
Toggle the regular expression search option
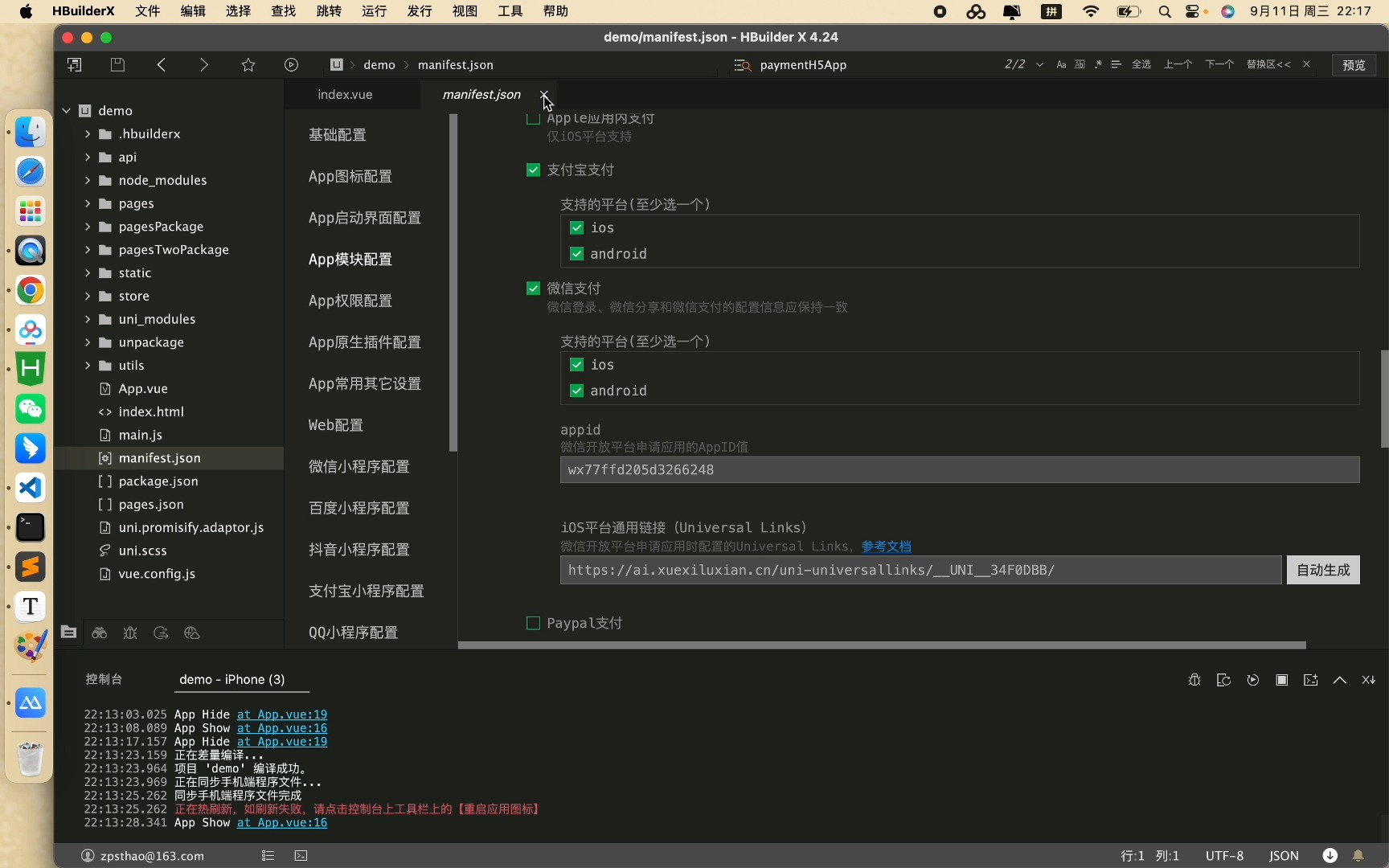tap(1098, 65)
